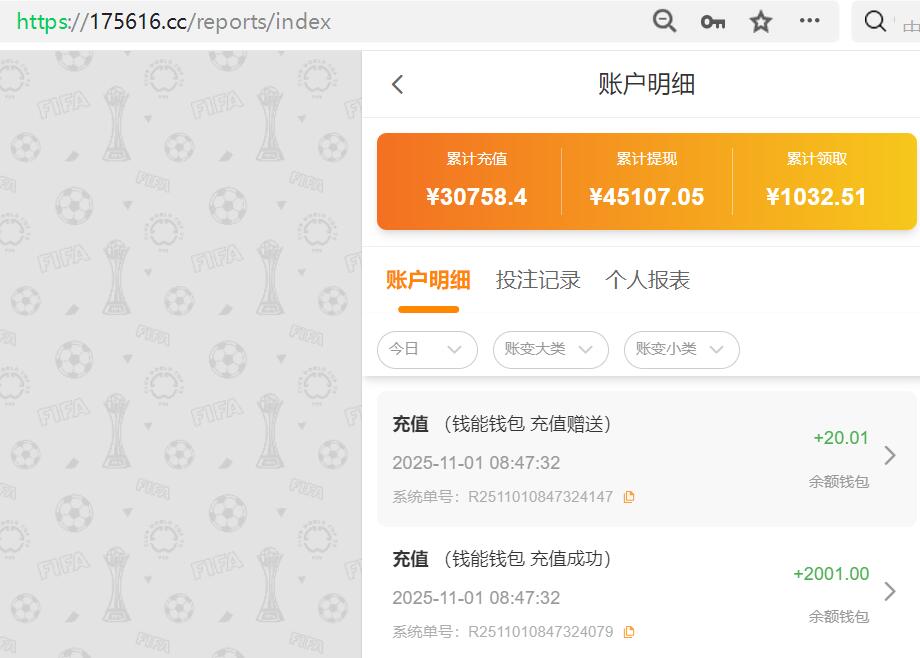Screen dimensions: 920x658
Task: Copy order number R2511010847324079 via copy icon
Action: tap(629, 632)
